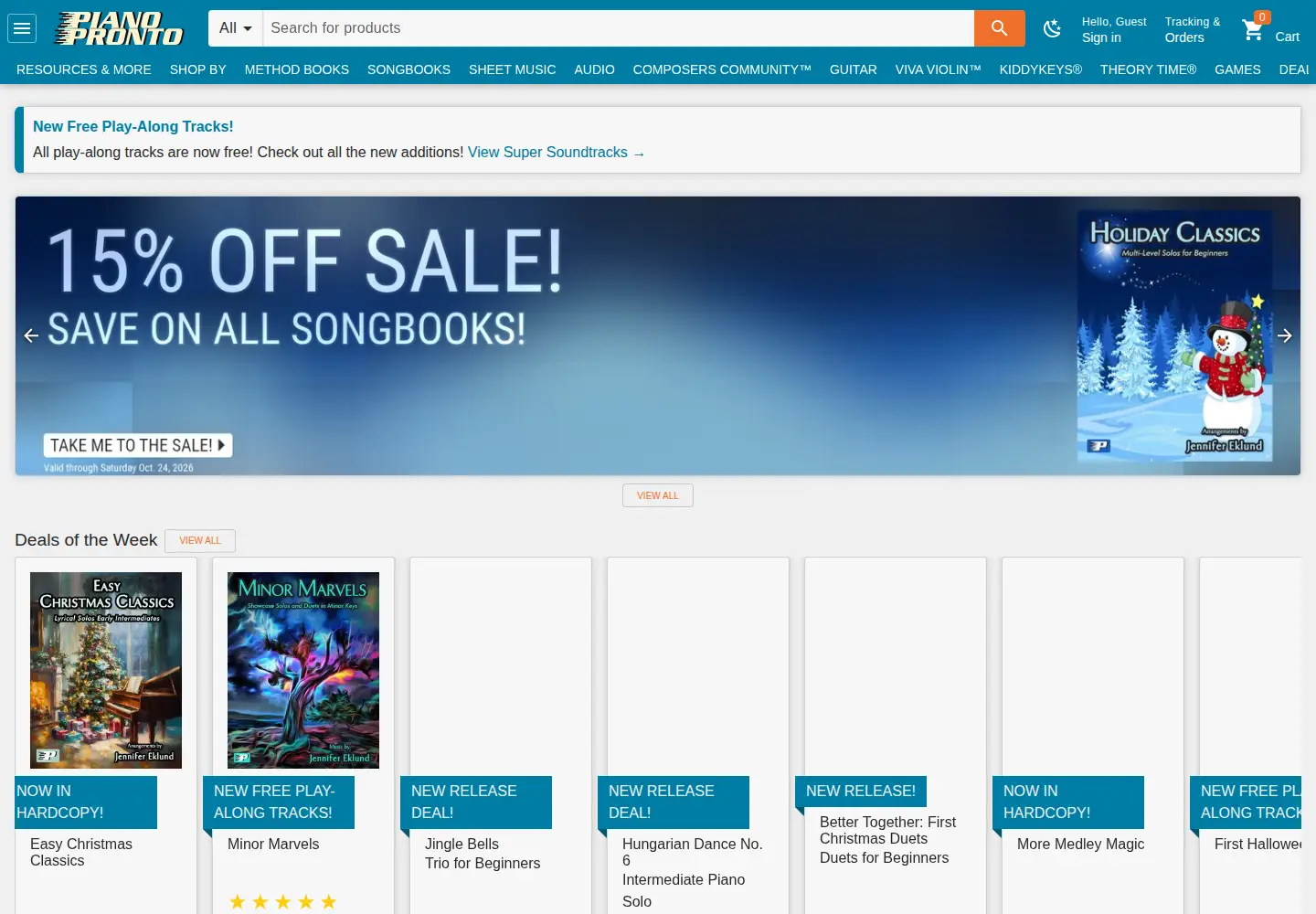Open the hamburger menu icon

(x=22, y=28)
